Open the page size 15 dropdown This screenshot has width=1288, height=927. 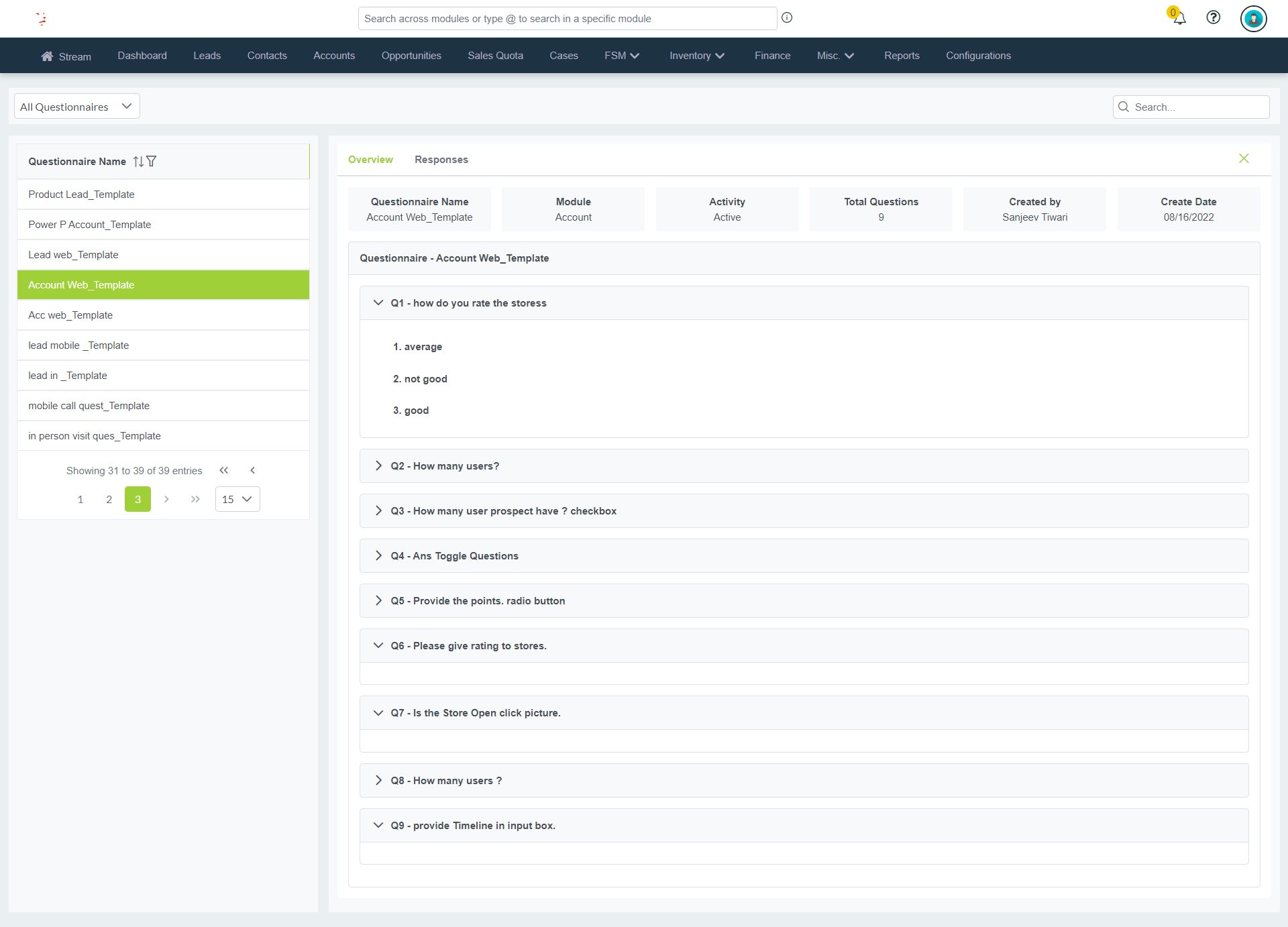tap(237, 499)
